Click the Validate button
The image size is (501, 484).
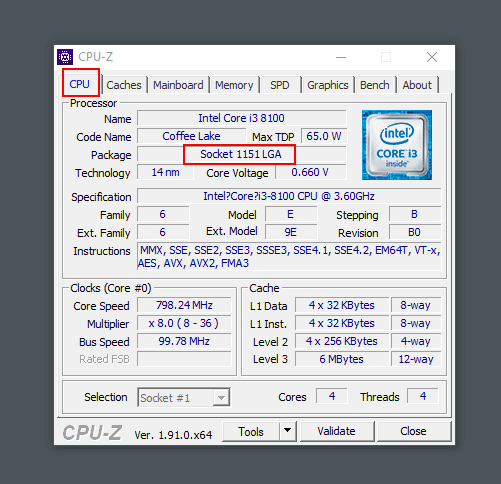coord(337,431)
